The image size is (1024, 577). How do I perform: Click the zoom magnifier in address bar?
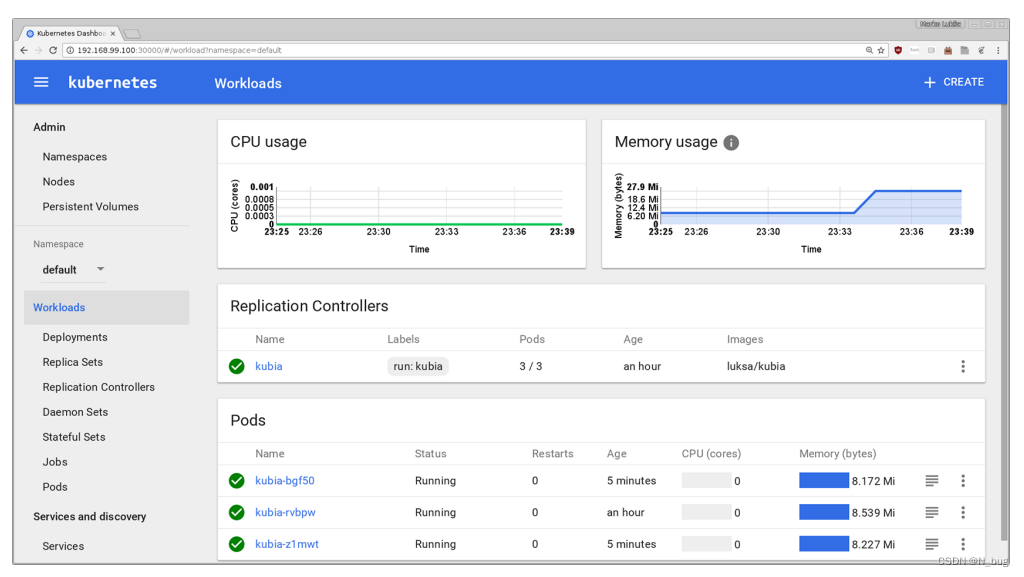[869, 50]
